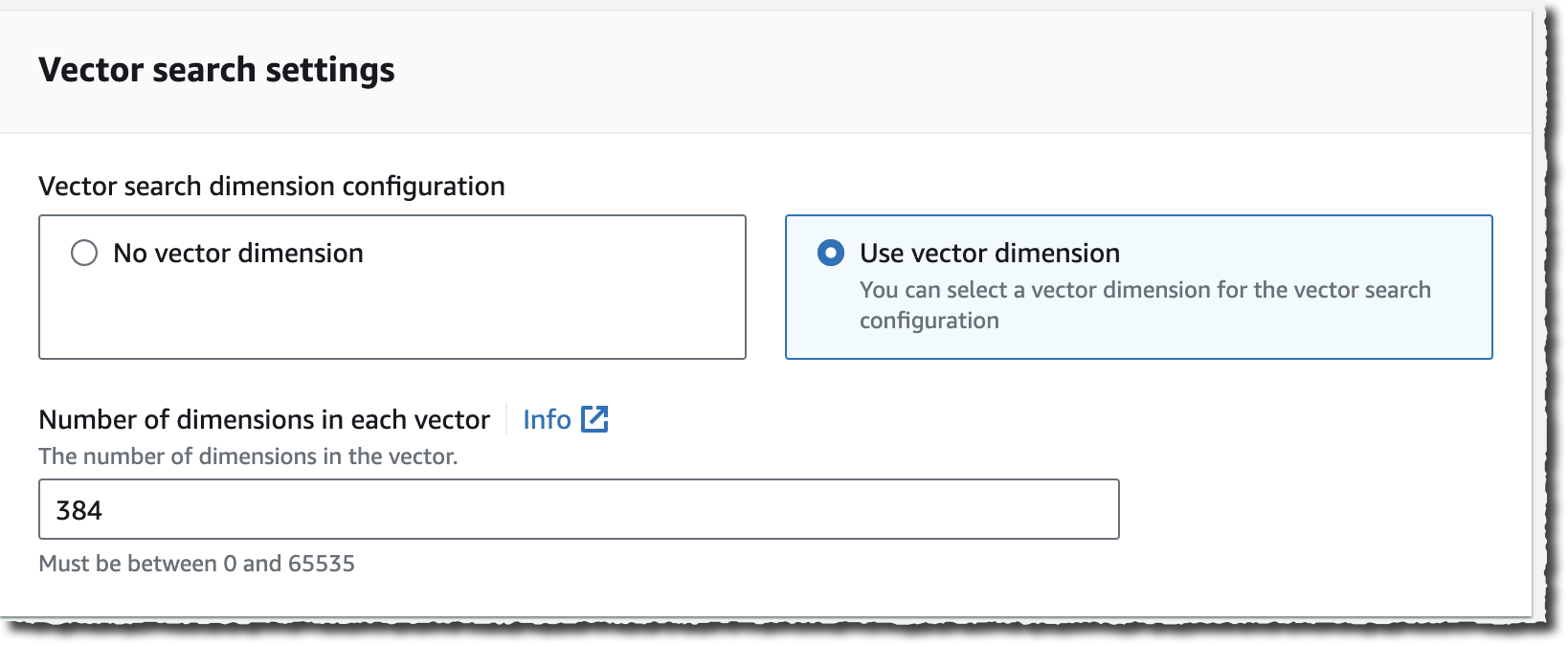The width and height of the screenshot is (1568, 645).
Task: Click the "You can select a vector dimension" description
Action: point(1144,290)
